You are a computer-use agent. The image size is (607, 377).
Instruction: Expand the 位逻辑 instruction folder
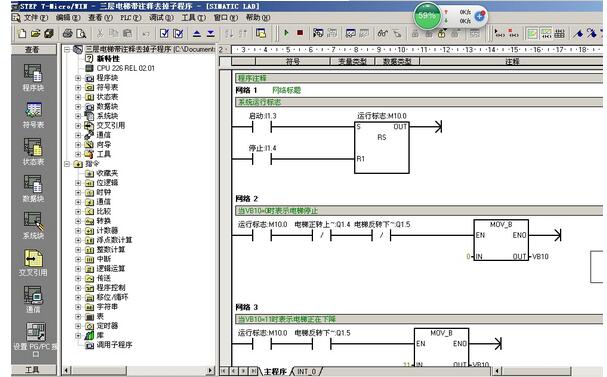click(78, 183)
